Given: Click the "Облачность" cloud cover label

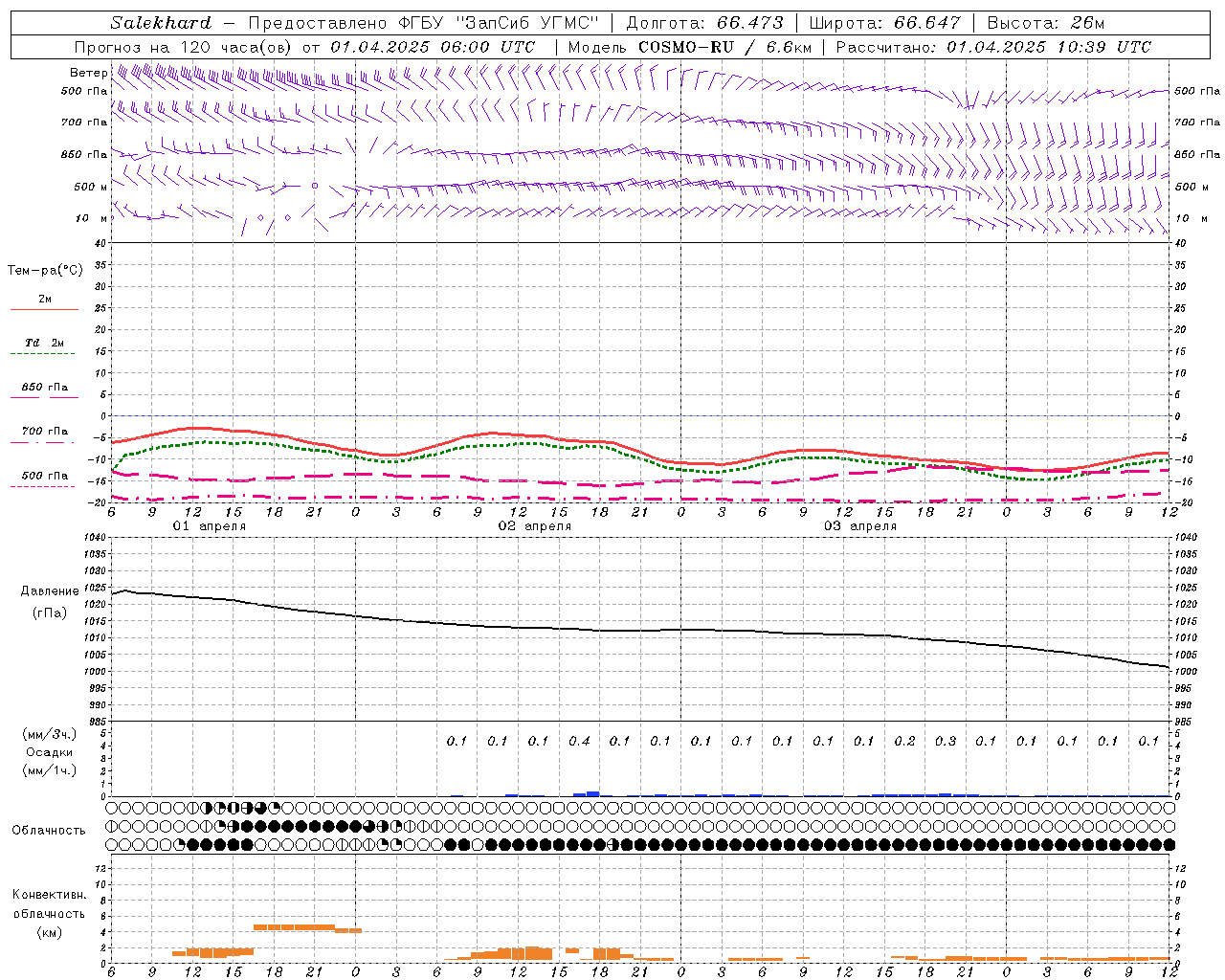Looking at the screenshot, I should [x=49, y=831].
